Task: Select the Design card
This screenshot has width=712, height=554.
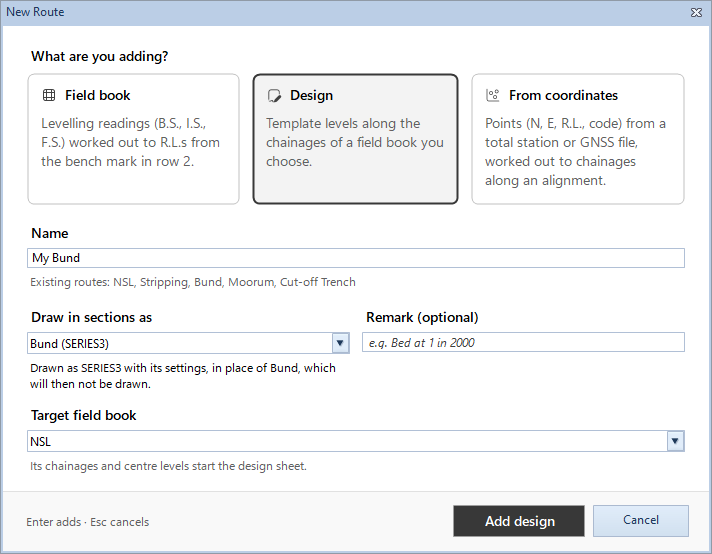Action: pos(356,139)
